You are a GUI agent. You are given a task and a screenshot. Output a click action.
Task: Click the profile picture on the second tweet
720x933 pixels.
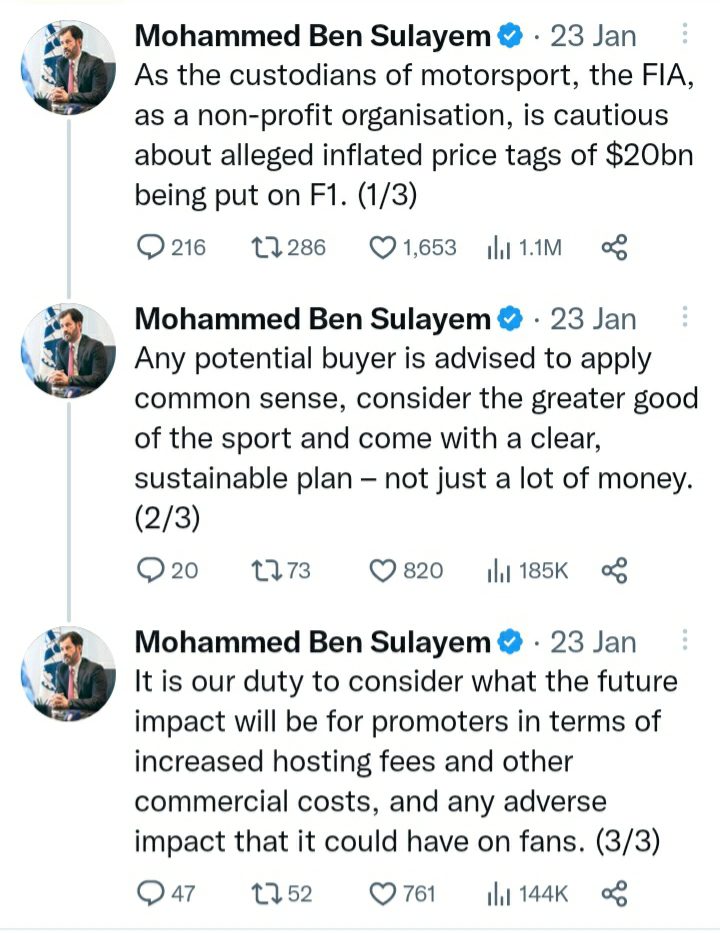68,350
